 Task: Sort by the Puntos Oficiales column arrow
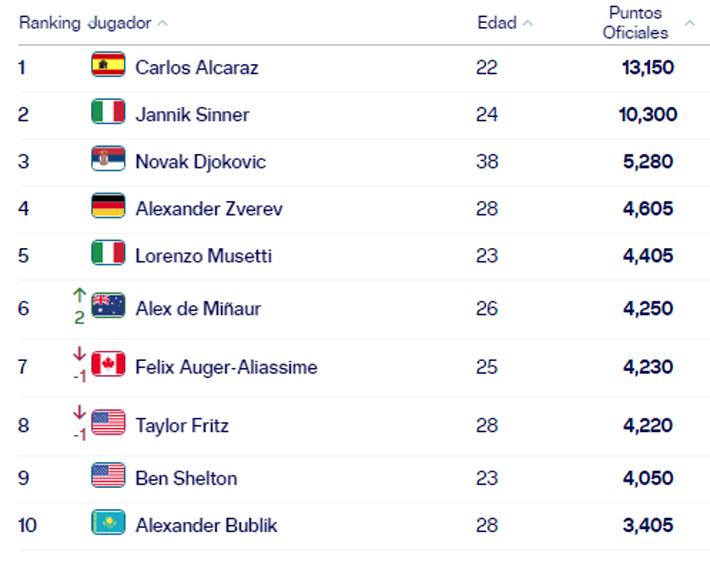(689, 23)
